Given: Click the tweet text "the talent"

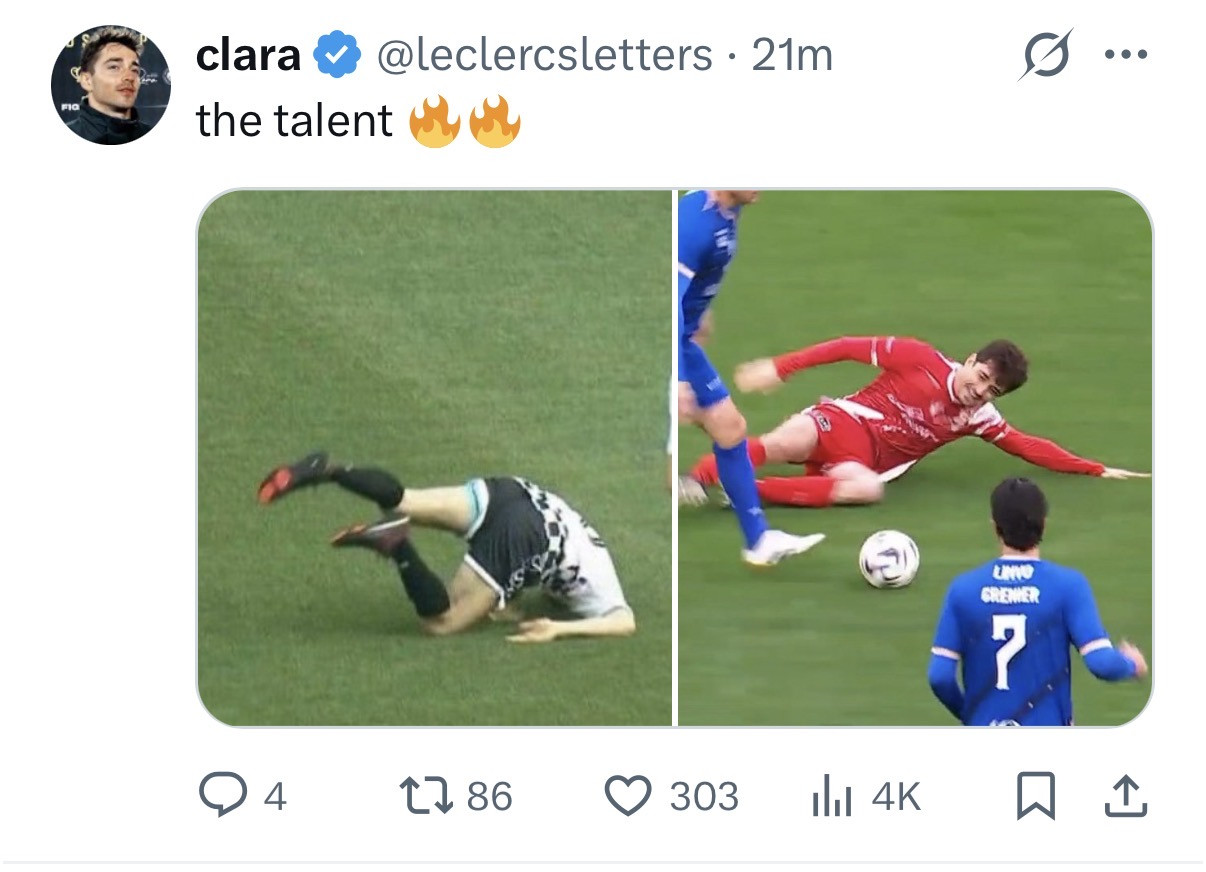Looking at the screenshot, I should 294,122.
